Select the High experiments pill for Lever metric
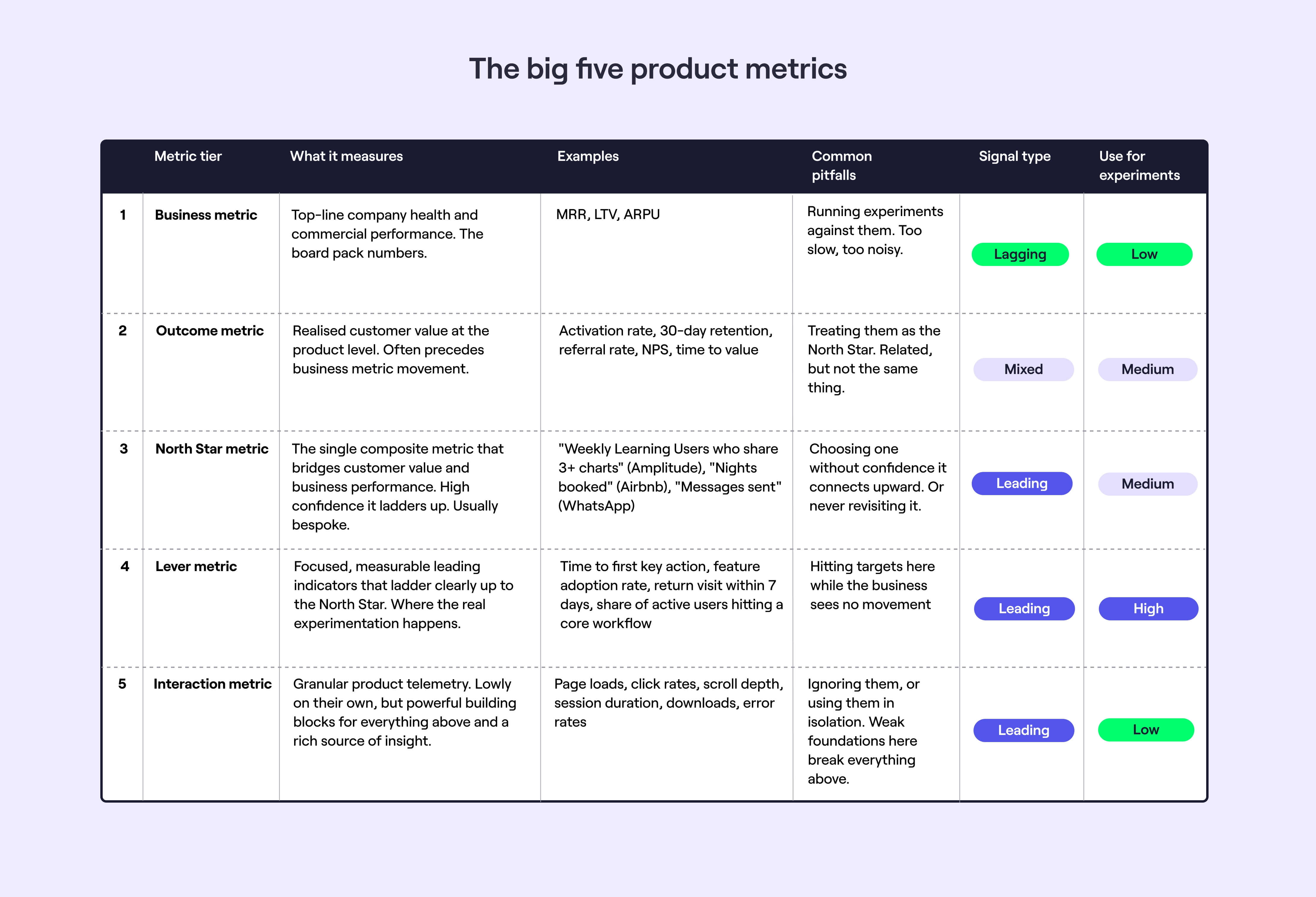 (1148, 609)
